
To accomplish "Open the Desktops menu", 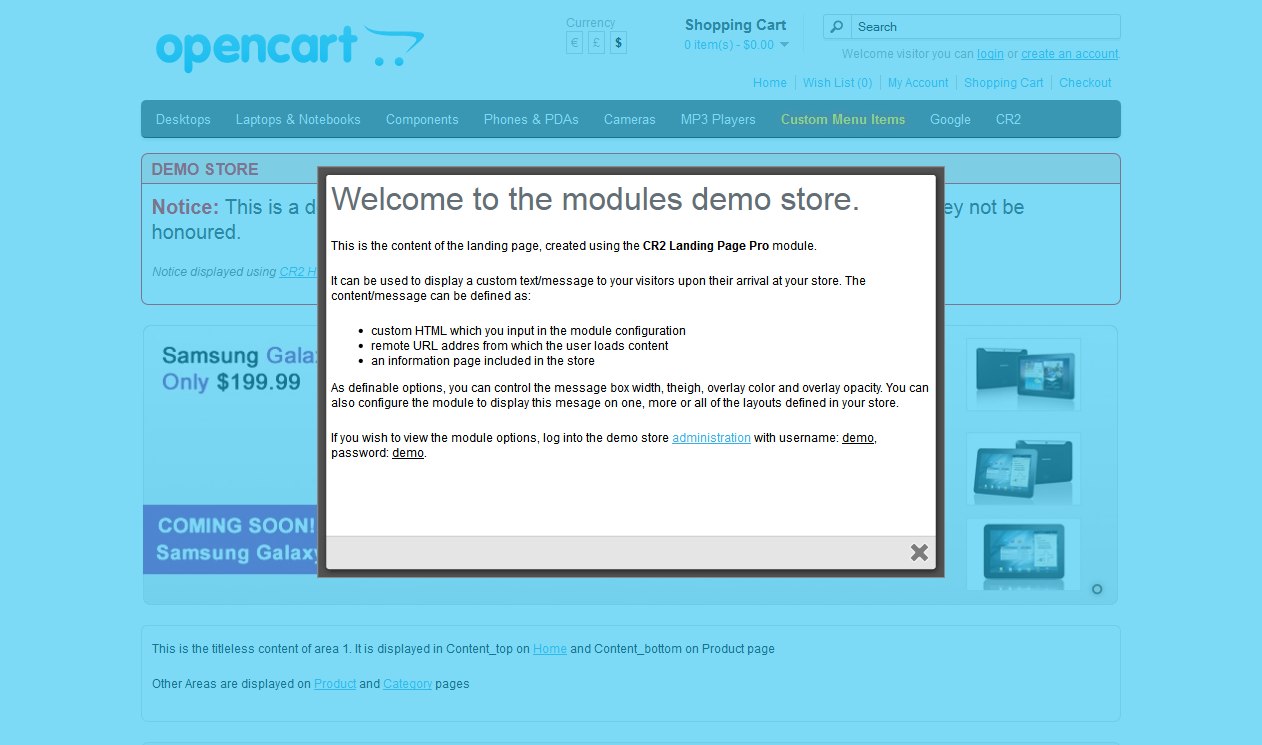I will 183,119.
